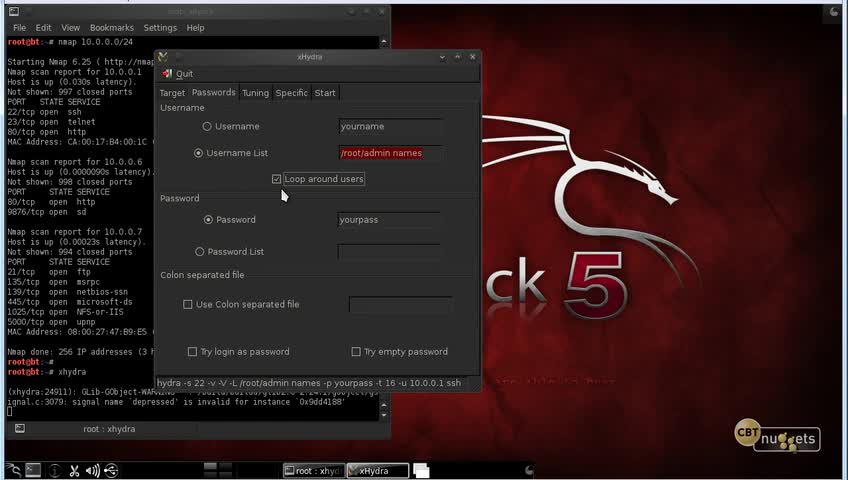Viewport: 848px width, 480px height.
Task: Uncheck Loop around users checkbox
Action: [276, 179]
